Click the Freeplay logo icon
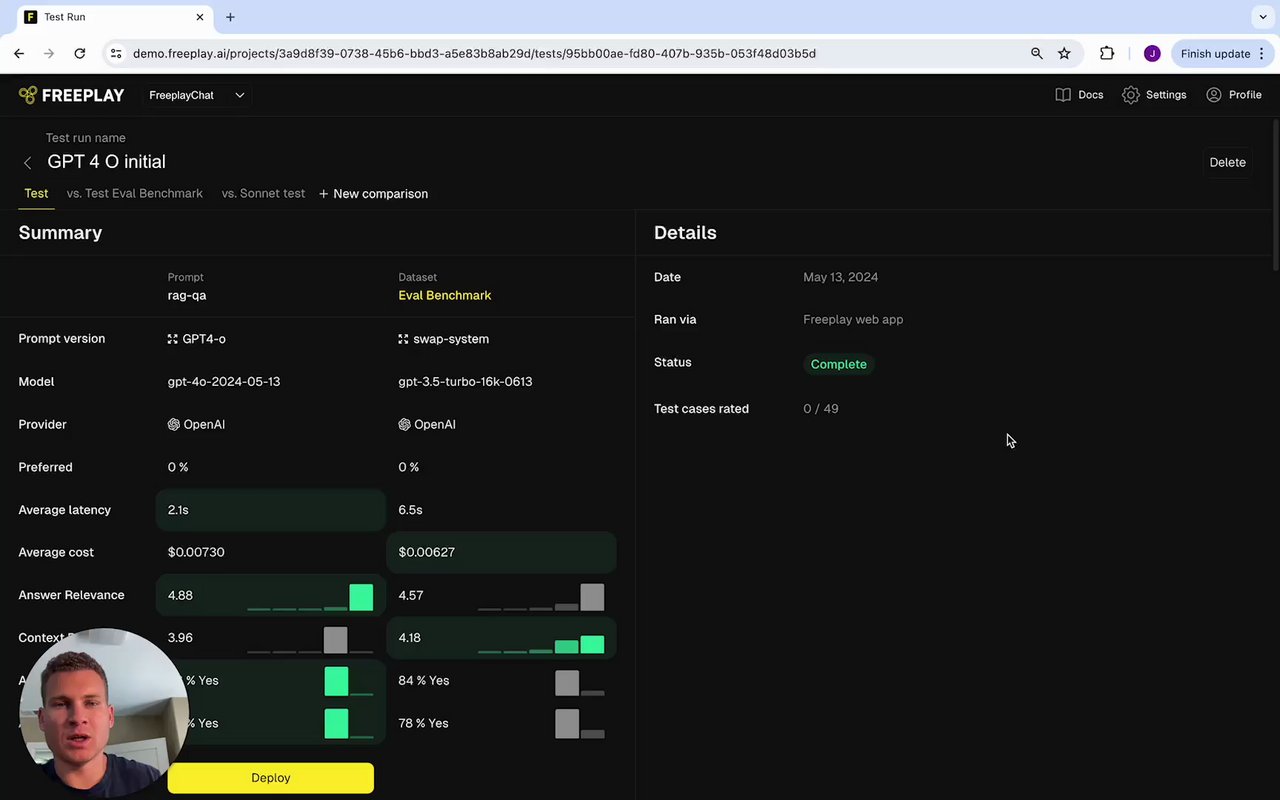 [28, 95]
